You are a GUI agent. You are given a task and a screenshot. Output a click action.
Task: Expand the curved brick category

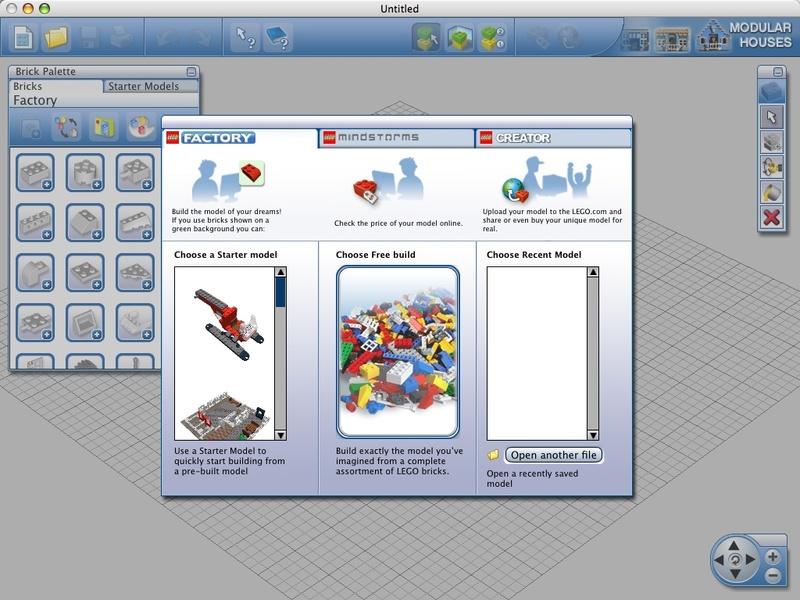coord(35,273)
